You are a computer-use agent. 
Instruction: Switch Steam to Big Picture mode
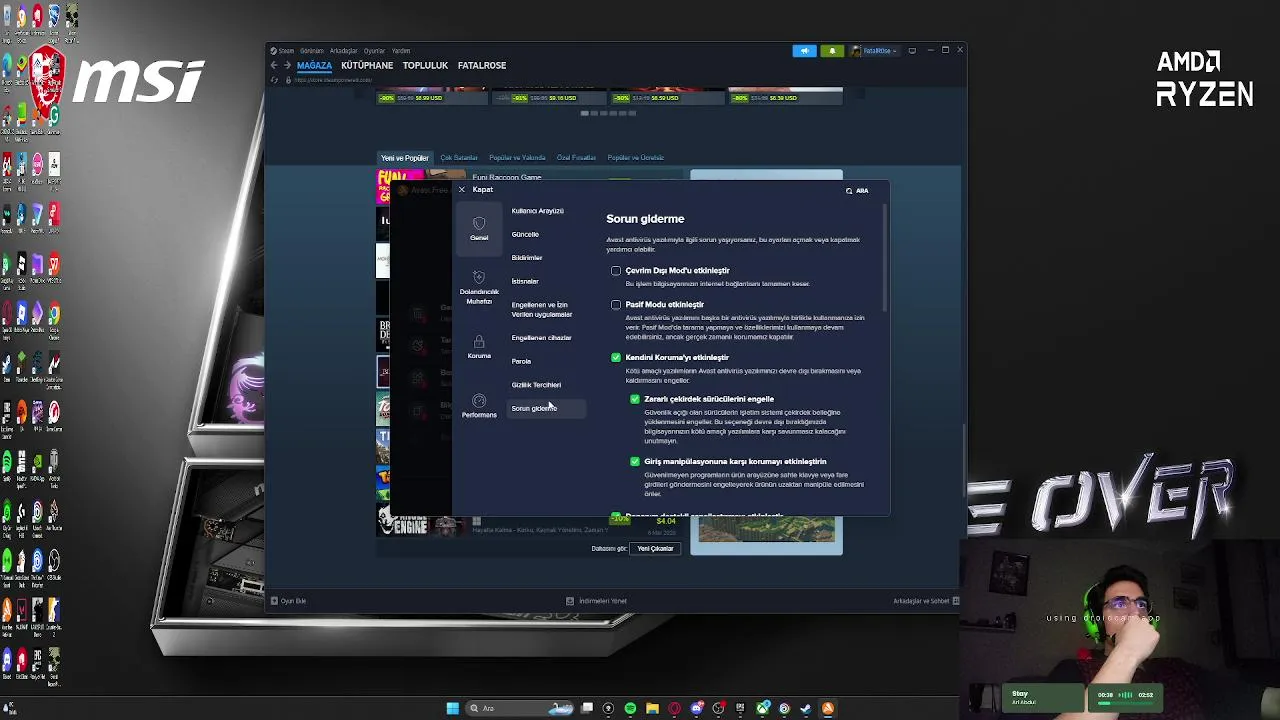[912, 50]
